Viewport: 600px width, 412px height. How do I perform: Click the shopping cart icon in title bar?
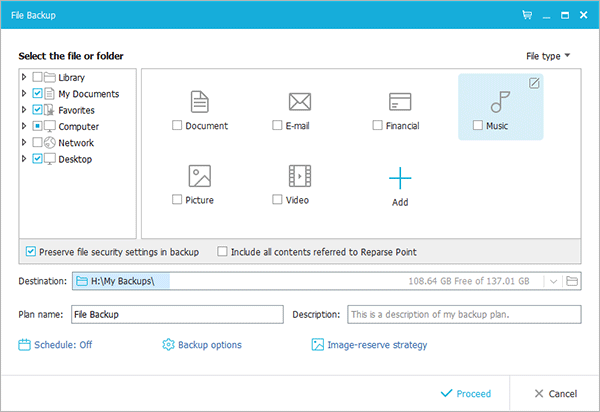pyautogui.click(x=527, y=15)
